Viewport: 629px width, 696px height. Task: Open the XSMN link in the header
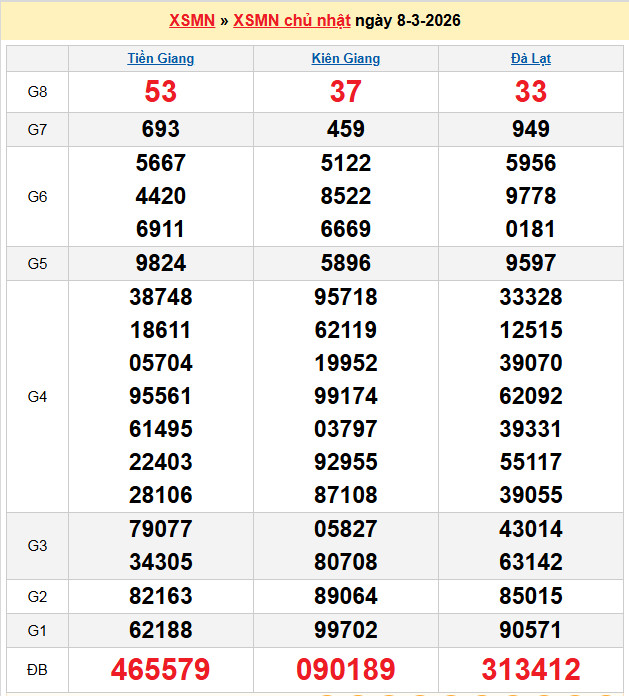[x=192, y=20]
